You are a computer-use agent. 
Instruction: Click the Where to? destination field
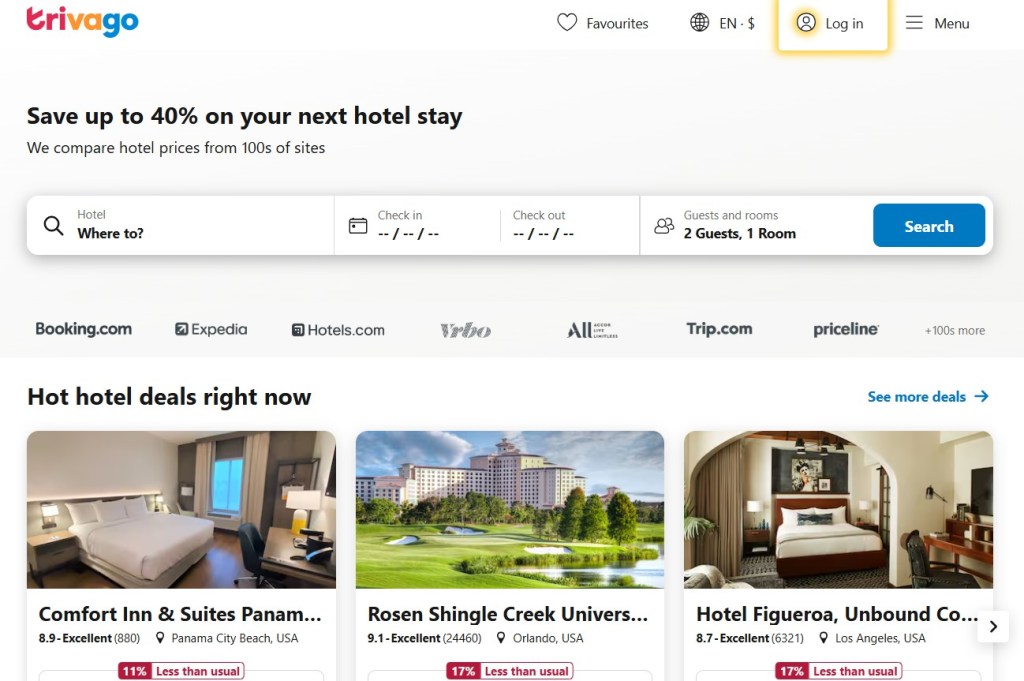[x=180, y=225]
